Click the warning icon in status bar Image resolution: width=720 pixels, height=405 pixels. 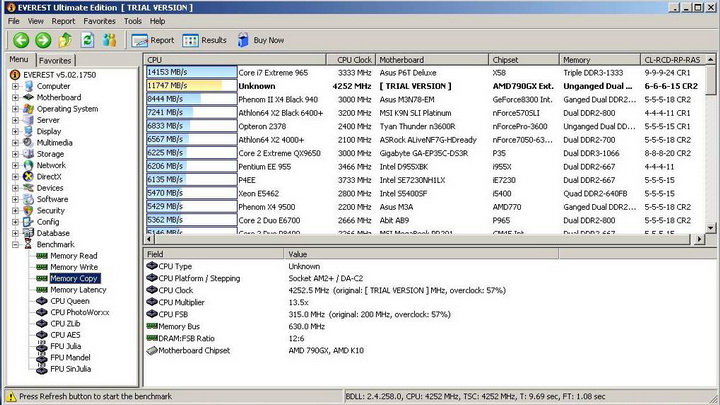(11, 396)
